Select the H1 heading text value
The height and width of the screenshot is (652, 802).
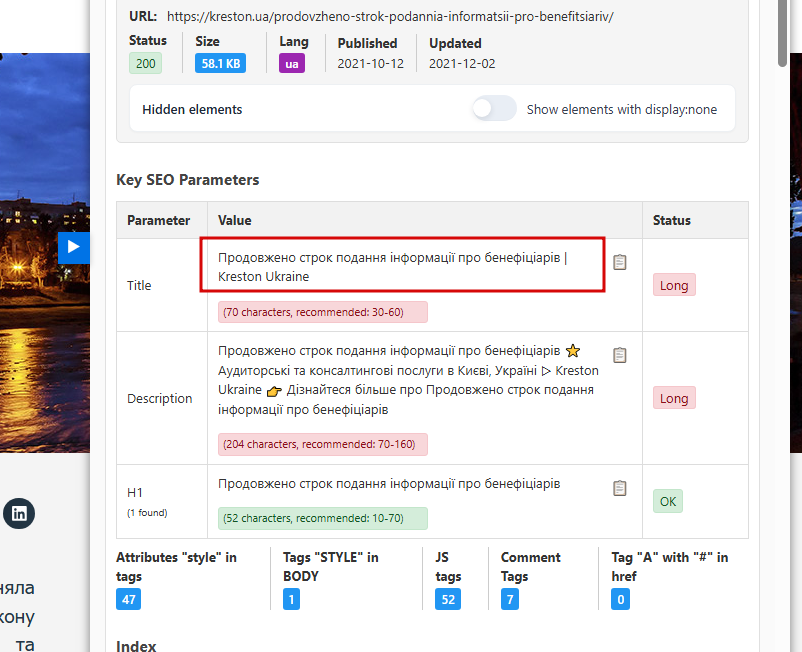pyautogui.click(x=389, y=484)
